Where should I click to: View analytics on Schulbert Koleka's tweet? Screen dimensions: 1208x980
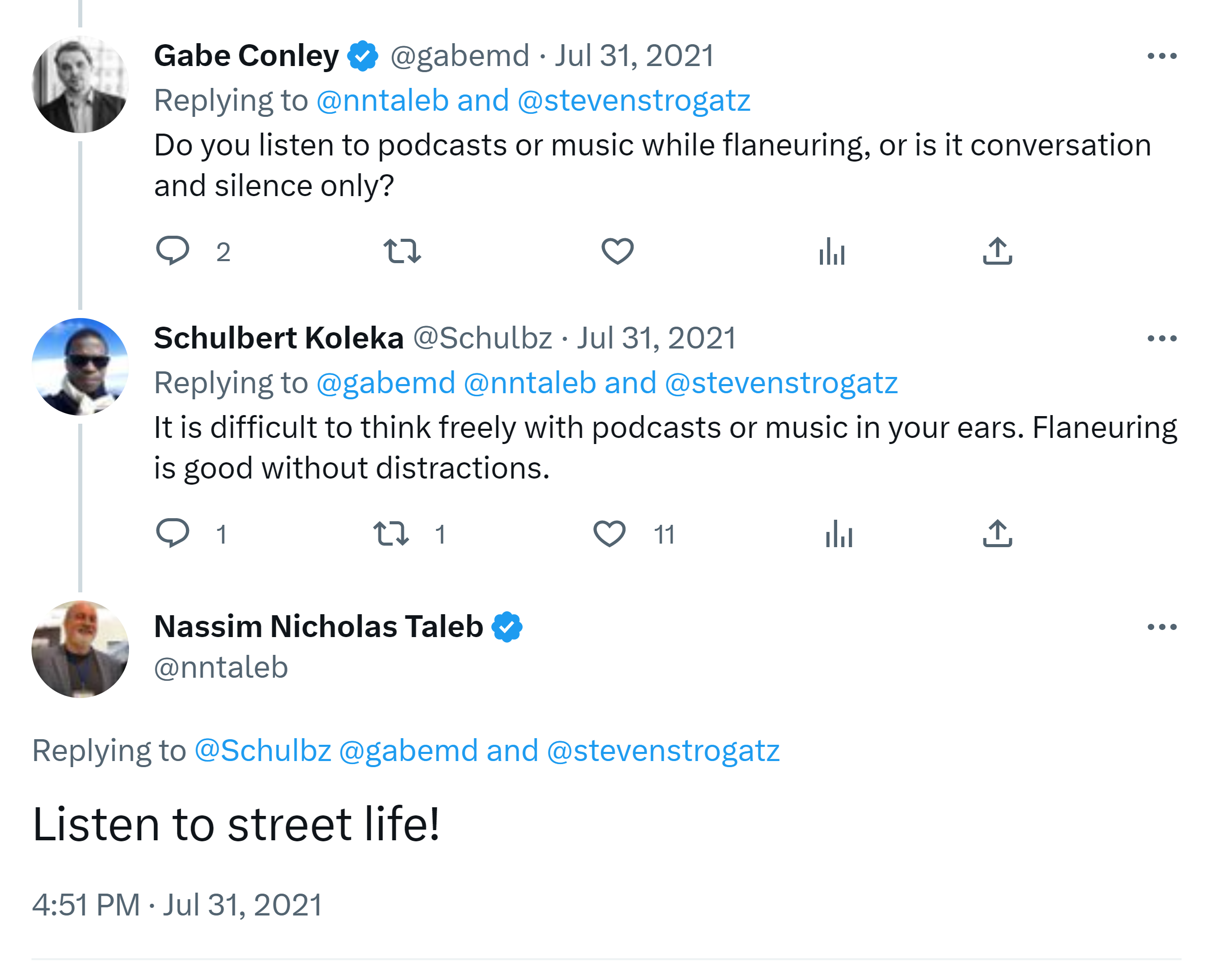[x=839, y=533]
